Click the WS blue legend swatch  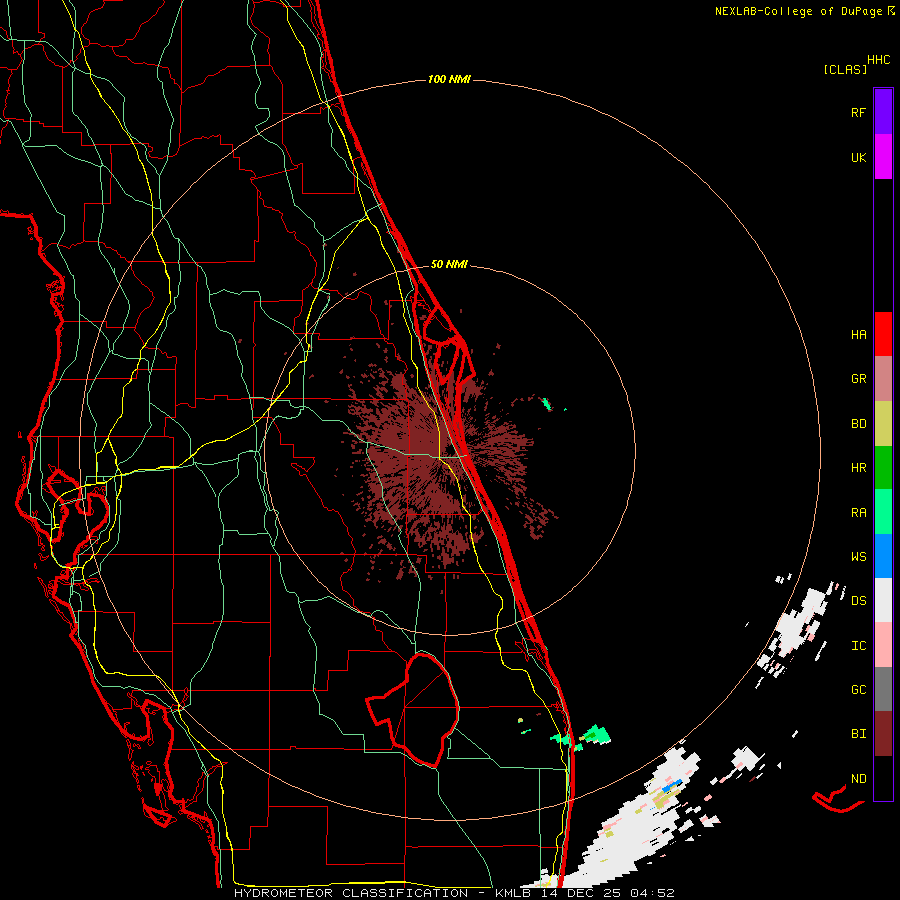[883, 556]
